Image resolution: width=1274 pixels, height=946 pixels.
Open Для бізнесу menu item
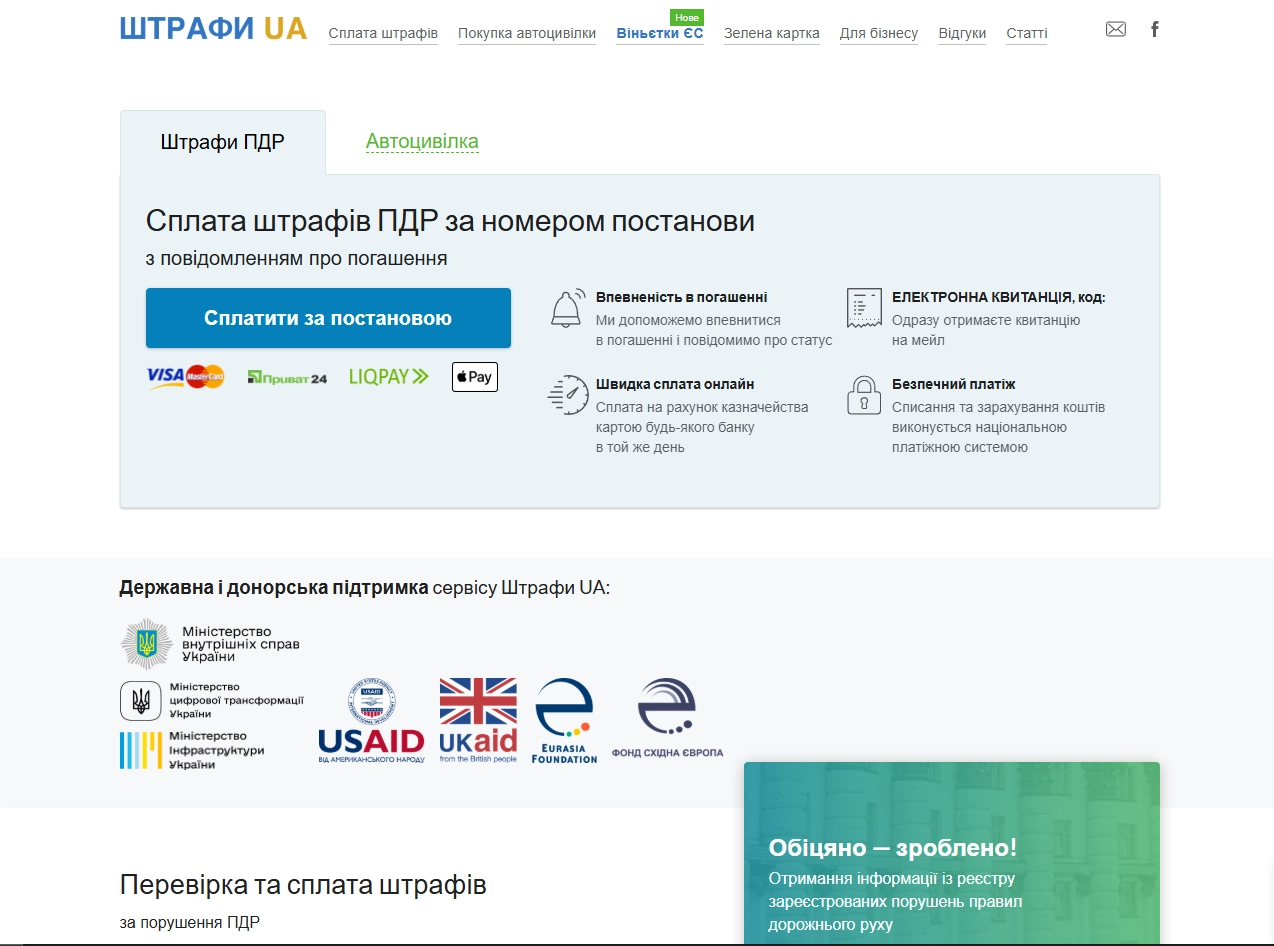879,33
